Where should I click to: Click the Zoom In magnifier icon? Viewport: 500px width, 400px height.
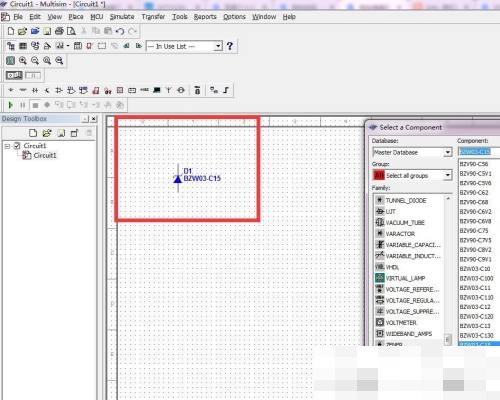(23, 60)
